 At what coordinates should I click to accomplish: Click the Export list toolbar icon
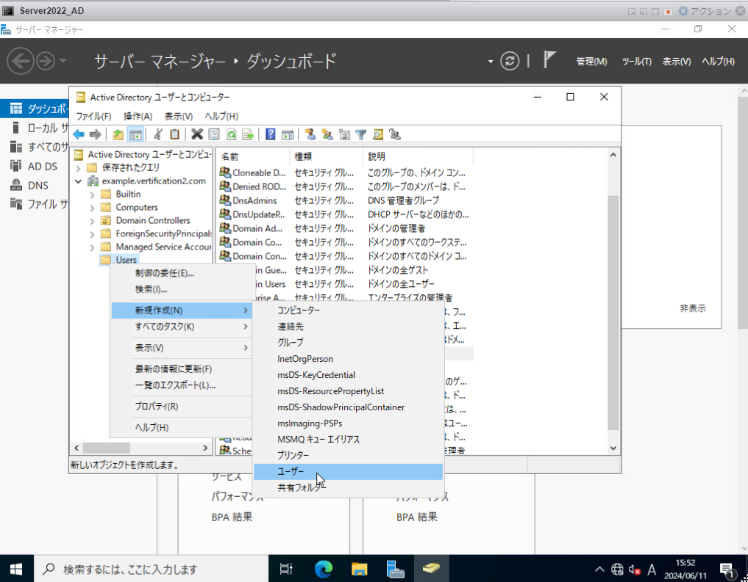pos(248,135)
